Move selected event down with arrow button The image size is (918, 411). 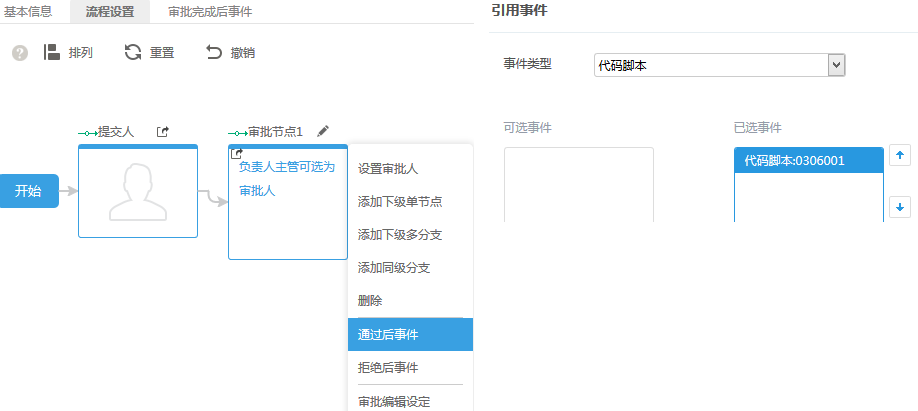point(899,207)
